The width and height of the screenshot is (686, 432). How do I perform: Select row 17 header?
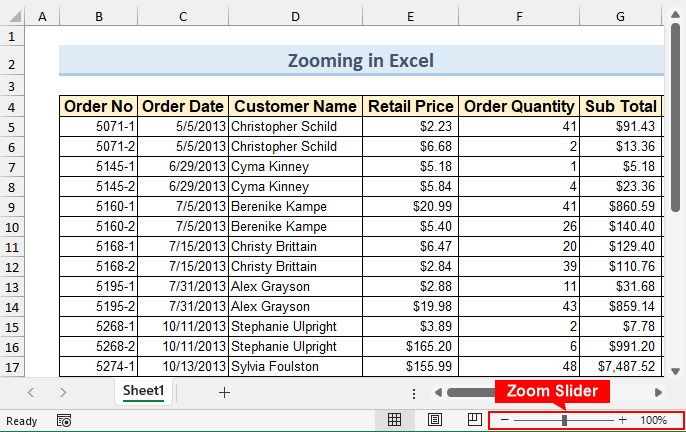pyautogui.click(x=12, y=367)
